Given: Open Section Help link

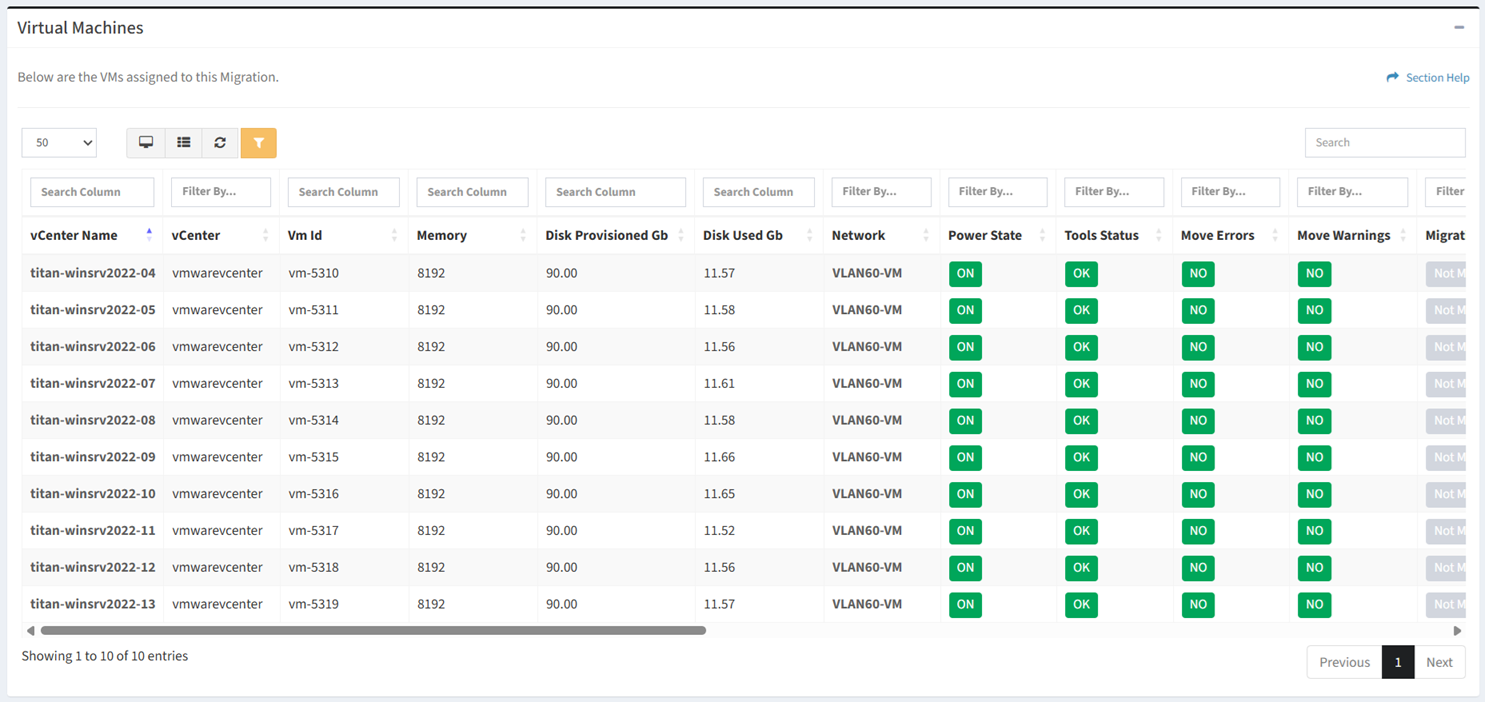Looking at the screenshot, I should click(x=1428, y=77).
